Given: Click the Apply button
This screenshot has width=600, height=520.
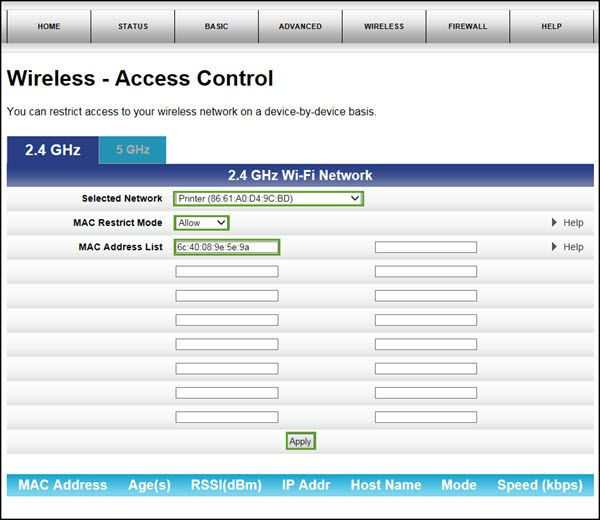Looking at the screenshot, I should [x=300, y=441].
